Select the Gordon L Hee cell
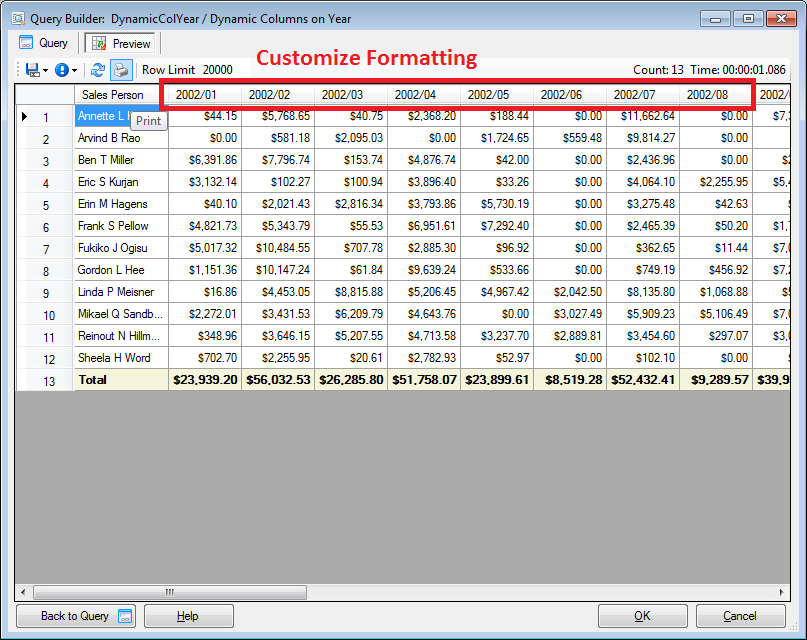The image size is (807, 640). 121,270
